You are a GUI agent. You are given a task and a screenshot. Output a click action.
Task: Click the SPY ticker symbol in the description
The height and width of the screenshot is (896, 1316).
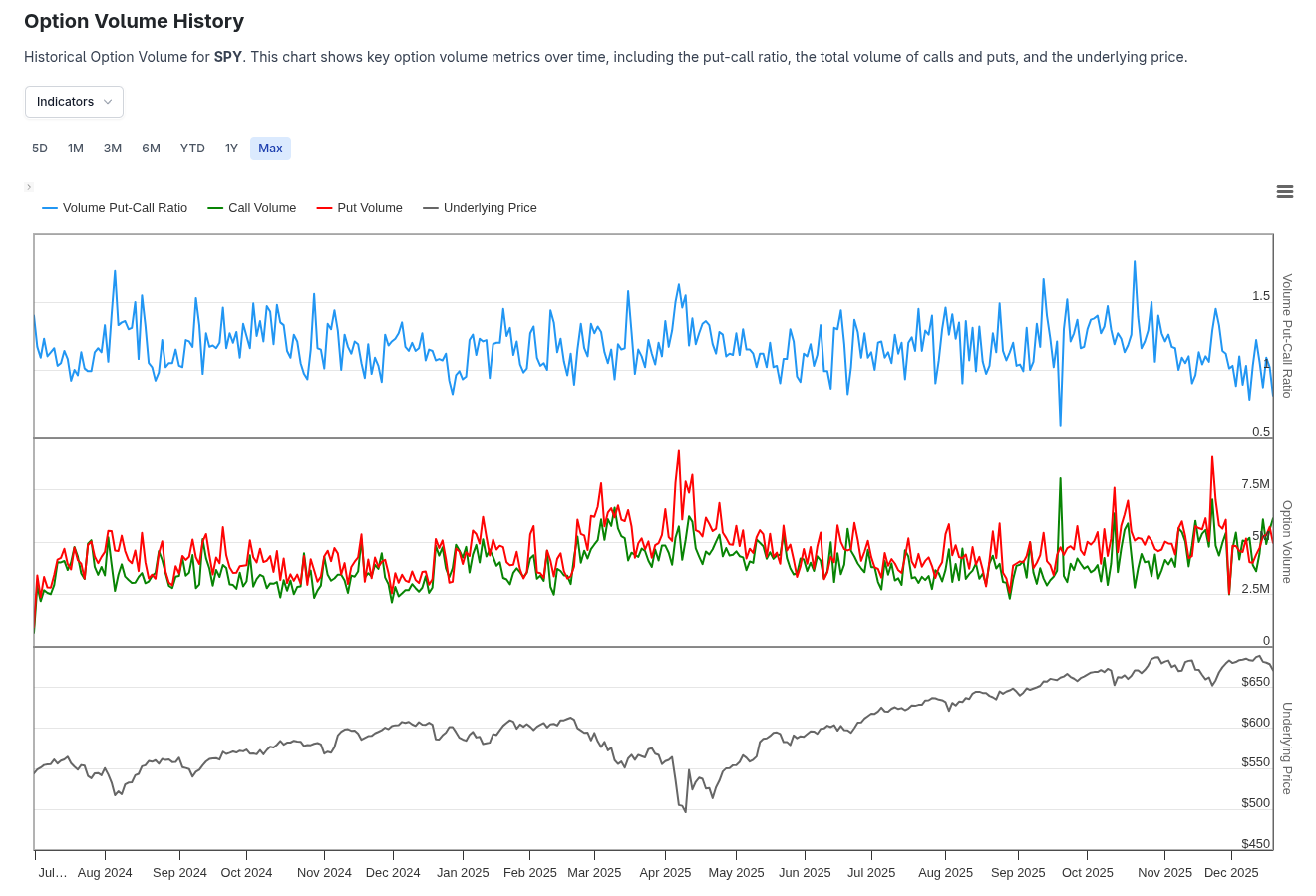click(x=227, y=57)
